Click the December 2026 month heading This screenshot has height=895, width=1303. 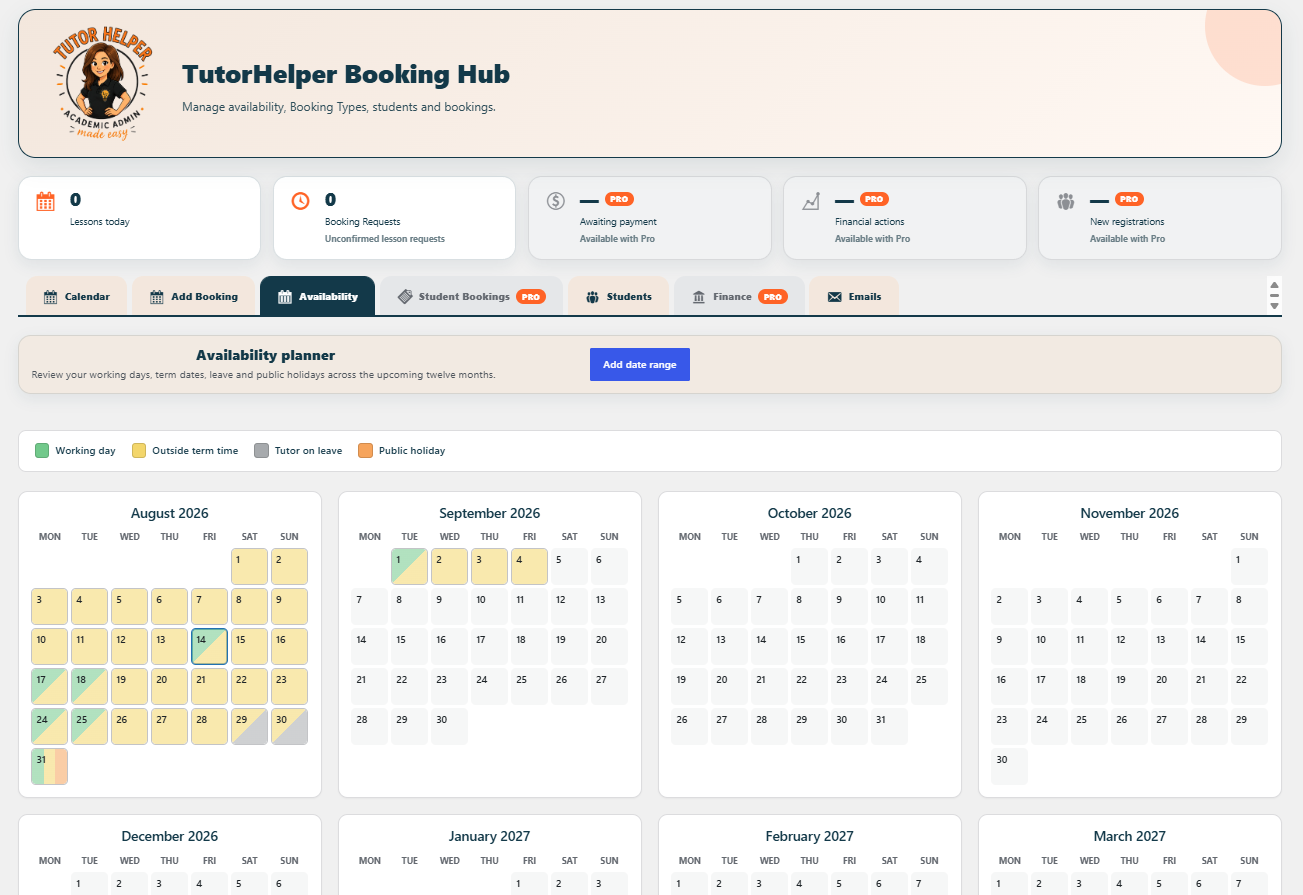pyautogui.click(x=170, y=837)
